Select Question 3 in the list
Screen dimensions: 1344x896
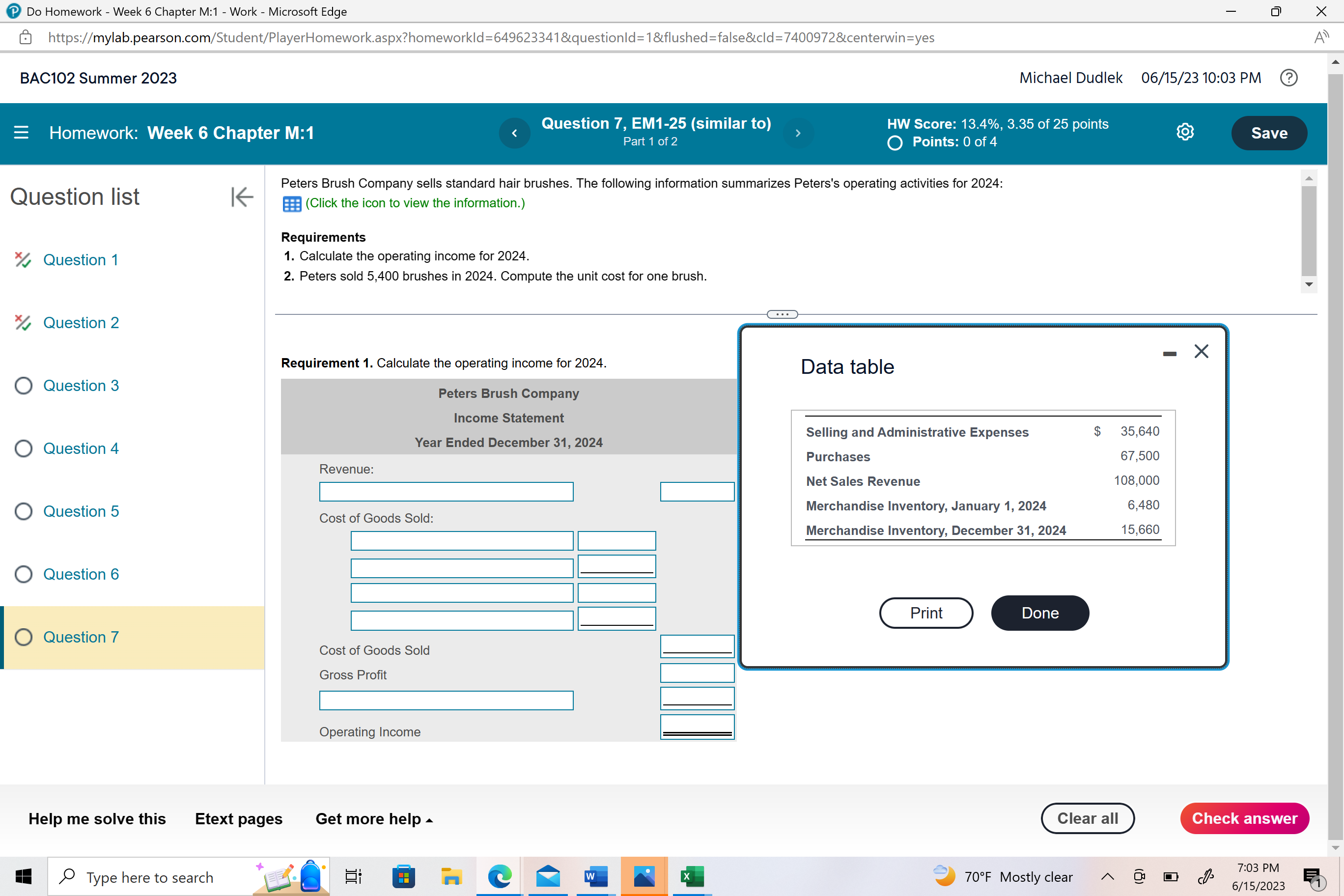[x=81, y=386]
